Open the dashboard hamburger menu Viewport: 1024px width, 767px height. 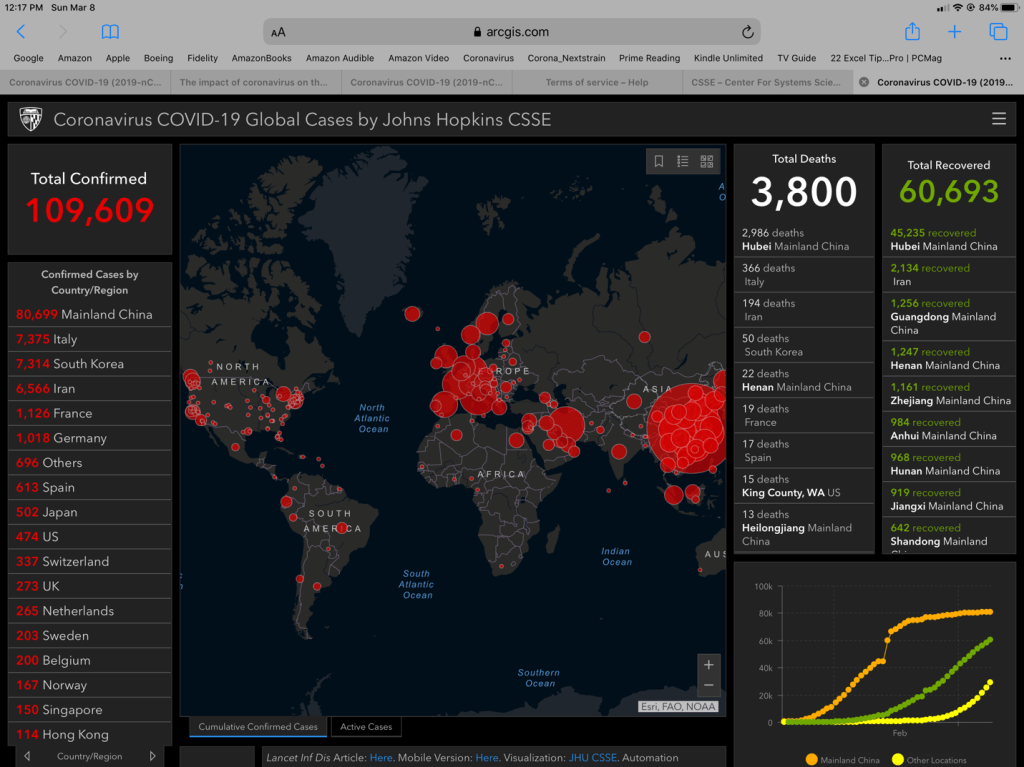point(998,119)
